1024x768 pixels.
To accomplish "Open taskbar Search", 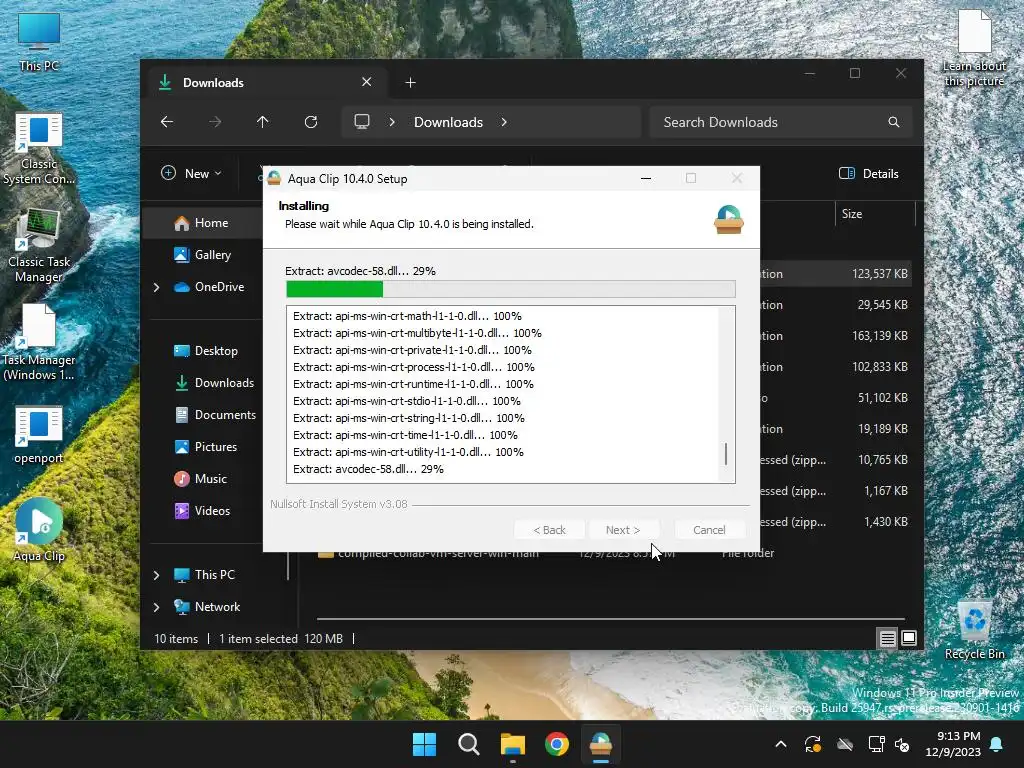I will (x=468, y=744).
